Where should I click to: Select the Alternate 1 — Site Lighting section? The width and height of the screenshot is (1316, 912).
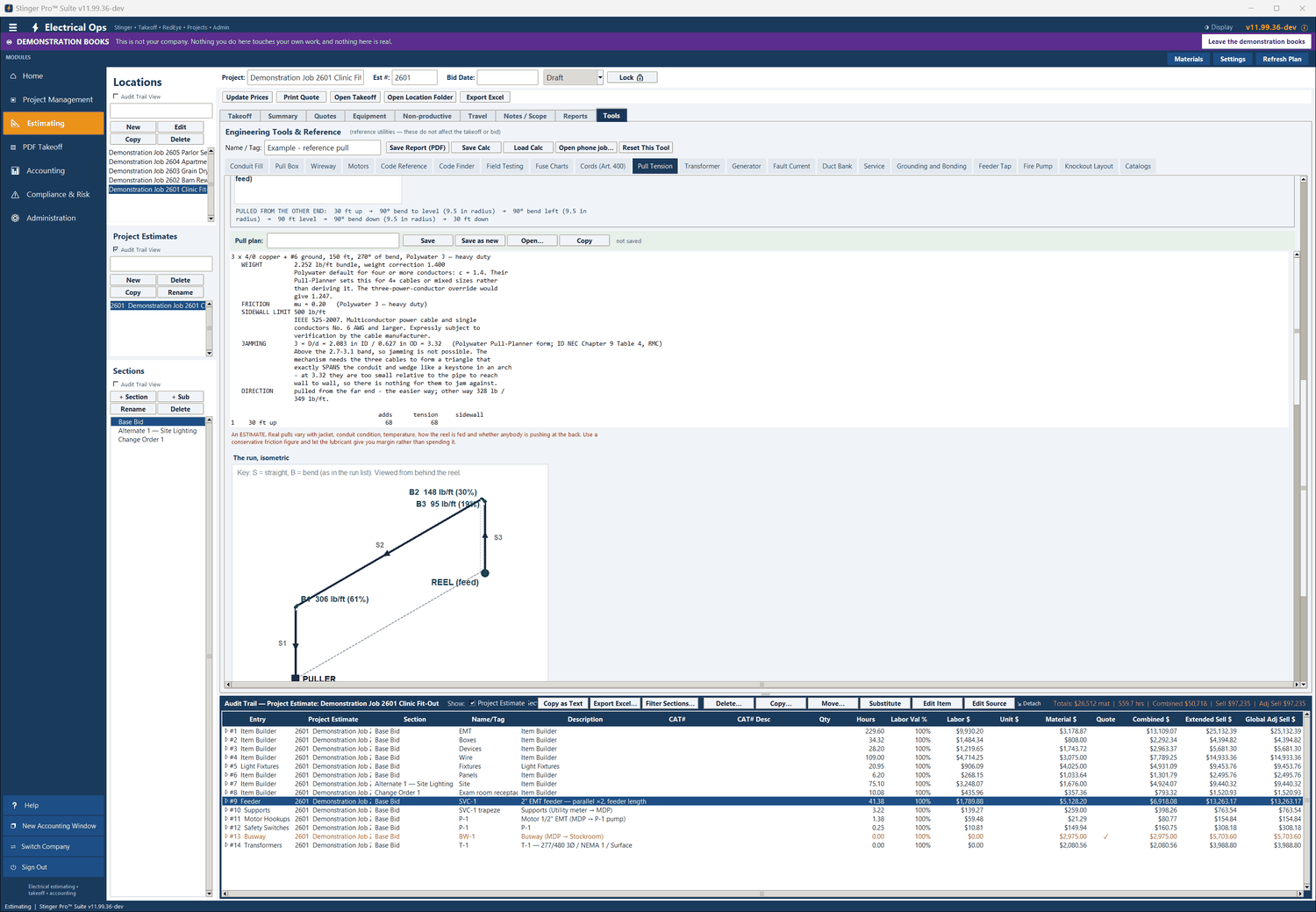tap(158, 431)
